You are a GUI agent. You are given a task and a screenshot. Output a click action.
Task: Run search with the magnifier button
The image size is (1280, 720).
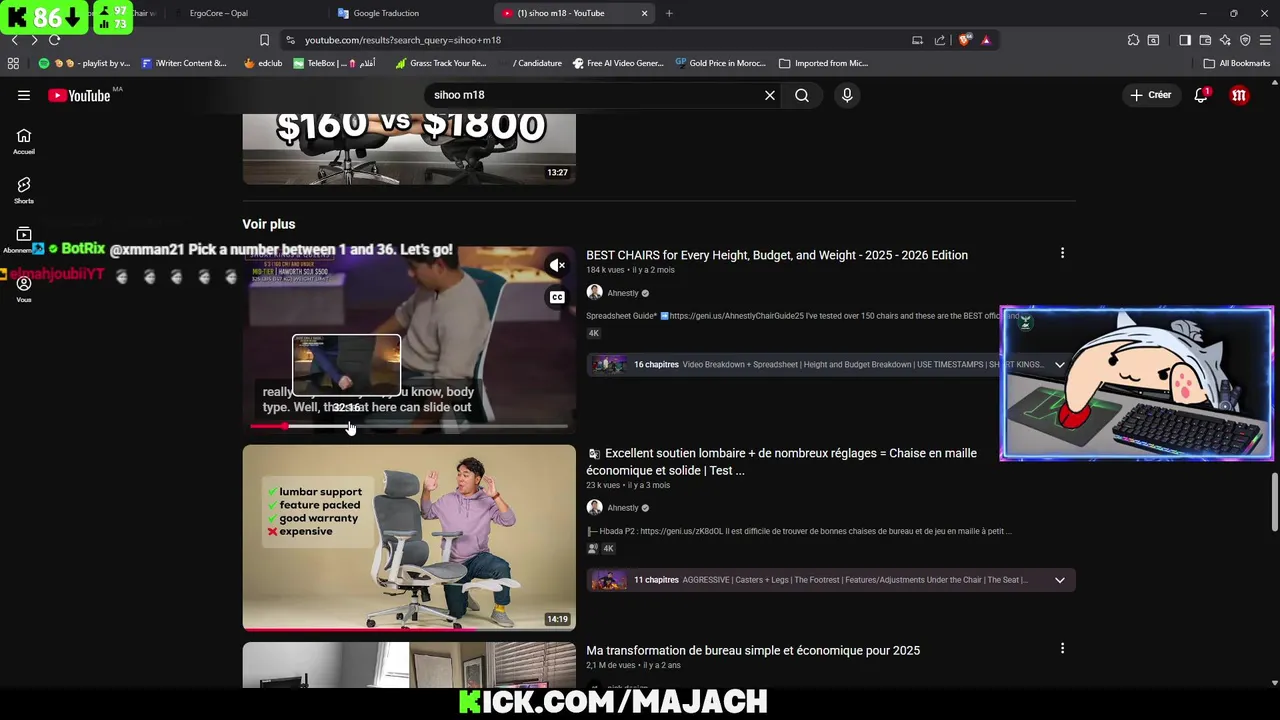pos(802,95)
